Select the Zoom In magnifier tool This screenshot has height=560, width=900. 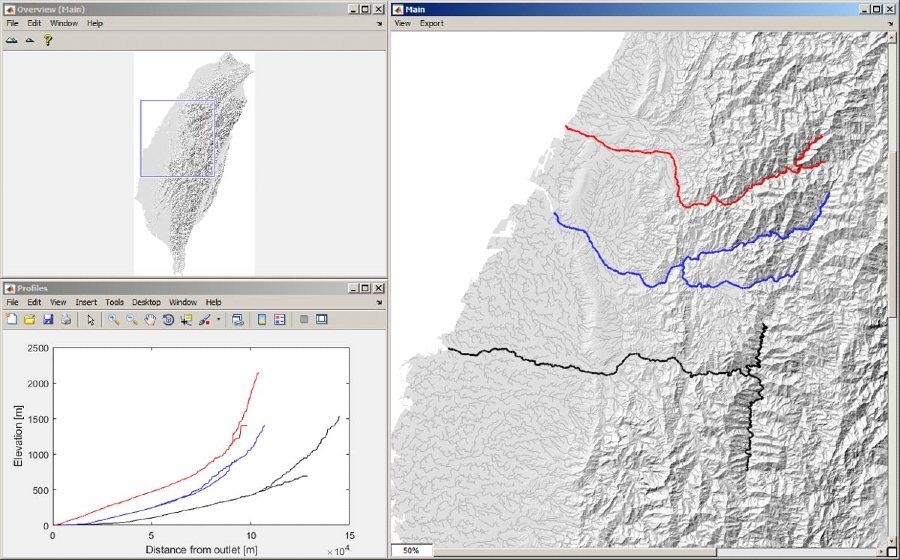[114, 320]
